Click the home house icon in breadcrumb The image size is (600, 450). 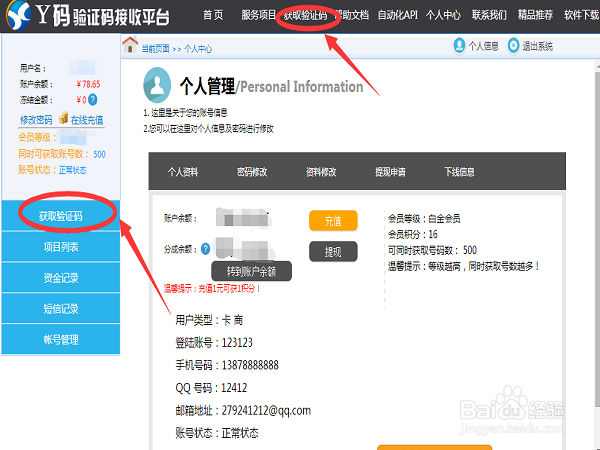tap(130, 45)
